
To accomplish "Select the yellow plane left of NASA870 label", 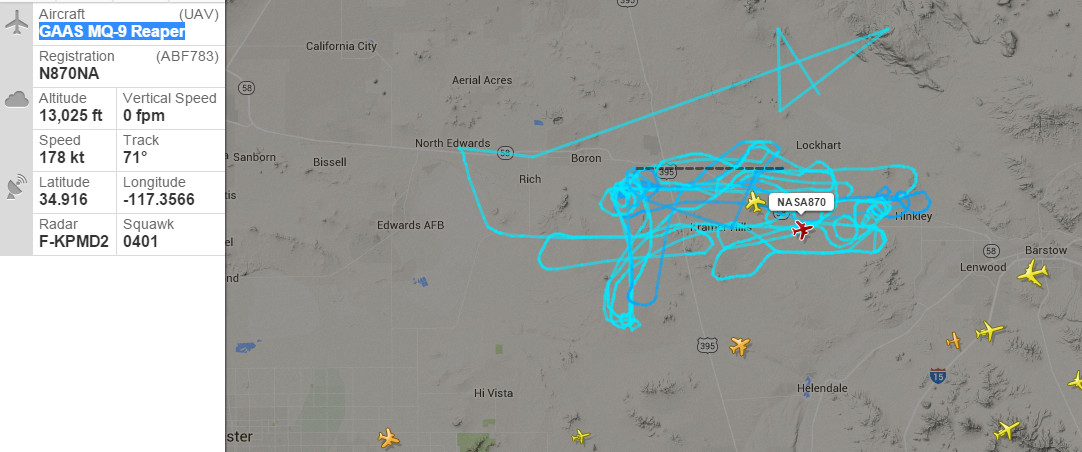I will (755, 202).
